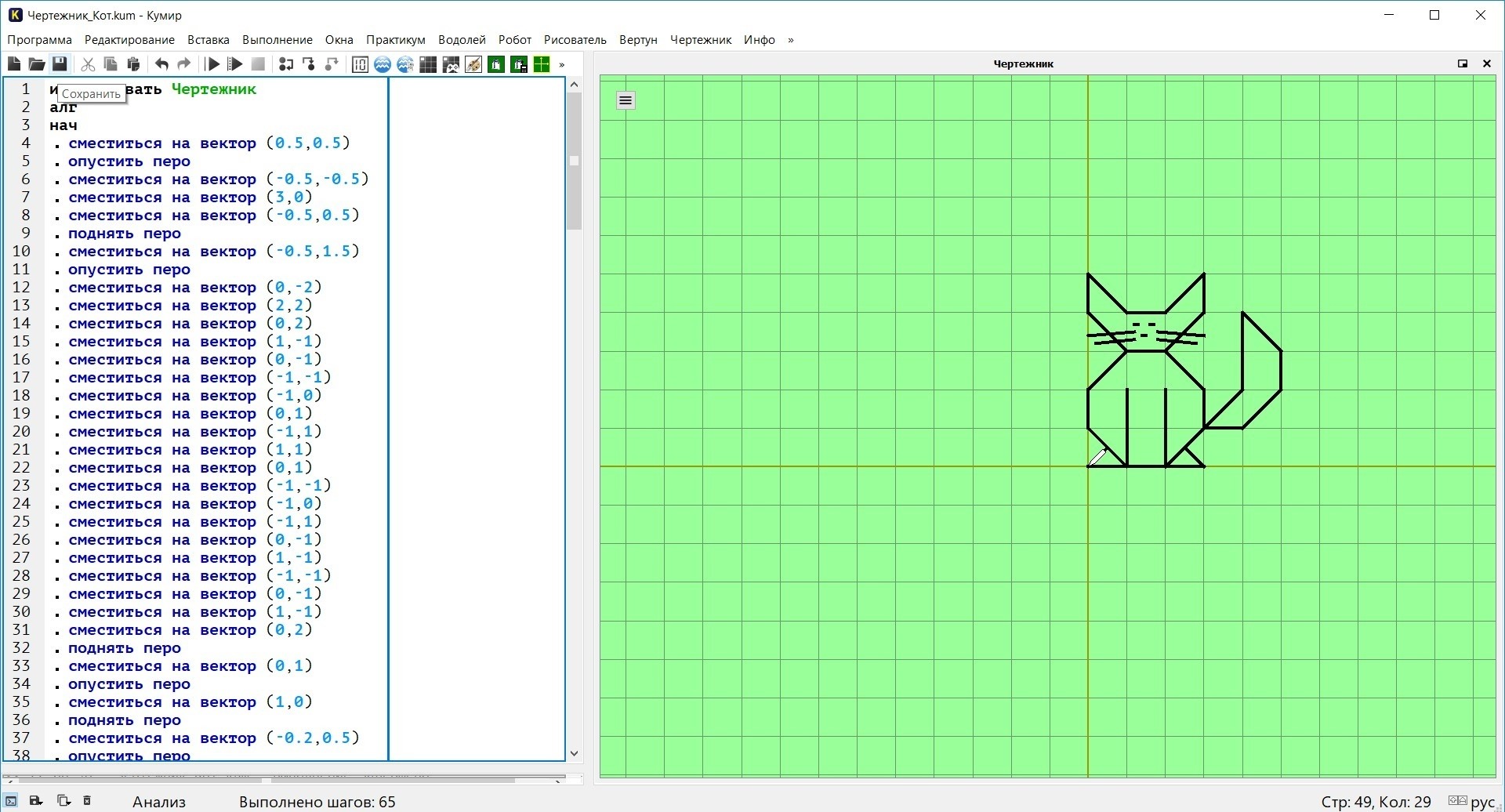Click the Стр: 49, Кол: 29 indicator
Image resolution: width=1505 pixels, height=812 pixels.
pyautogui.click(x=1376, y=802)
